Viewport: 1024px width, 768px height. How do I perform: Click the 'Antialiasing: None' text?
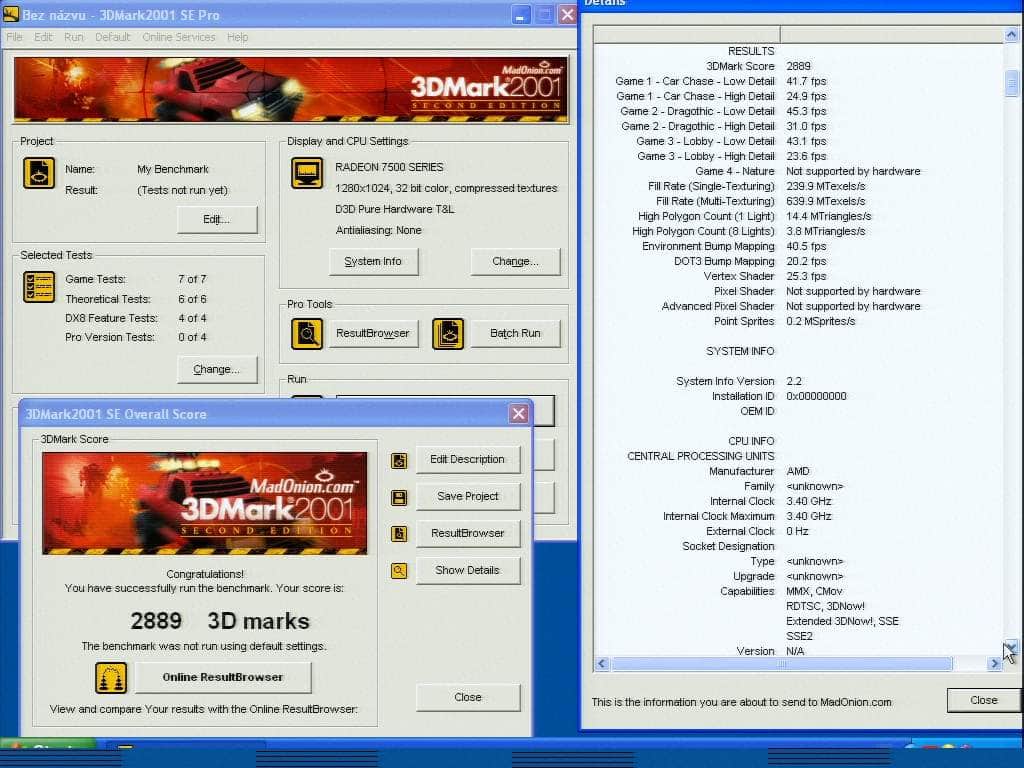(378, 230)
